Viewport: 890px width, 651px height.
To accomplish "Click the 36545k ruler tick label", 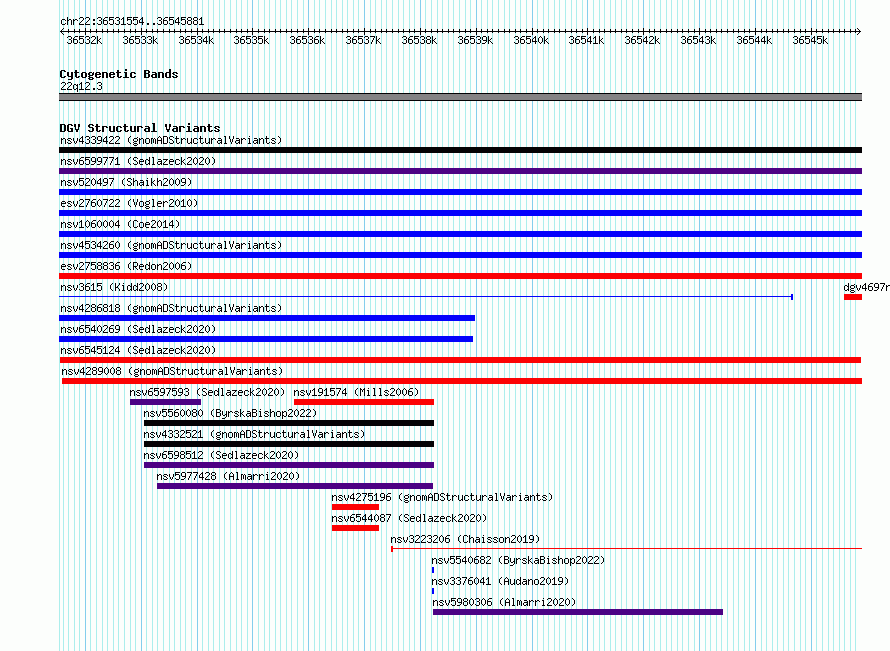I will 810,40.
